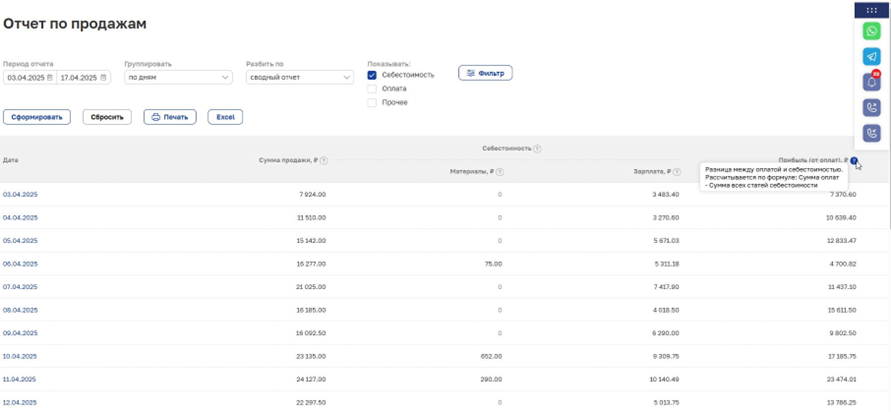The image size is (891, 412).
Task: Click sales sum cell 21 025.00
Action: pyautogui.click(x=311, y=287)
